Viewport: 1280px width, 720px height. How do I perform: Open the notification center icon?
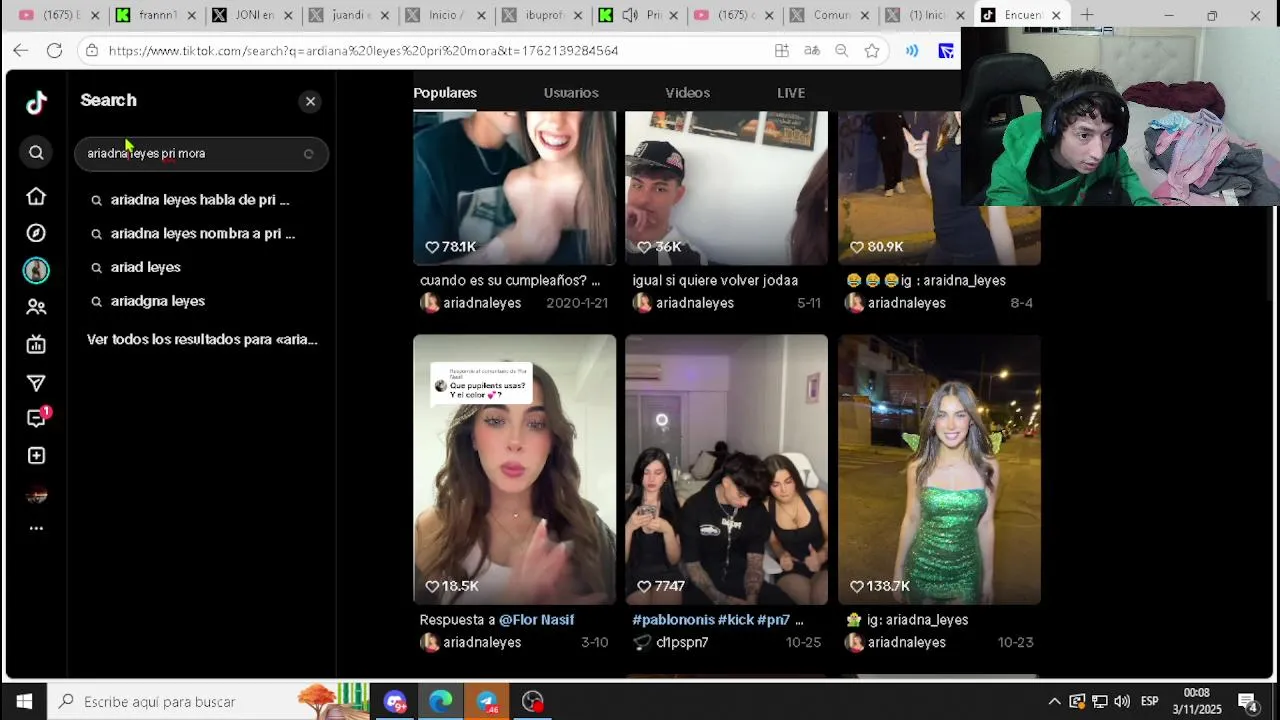point(1247,701)
